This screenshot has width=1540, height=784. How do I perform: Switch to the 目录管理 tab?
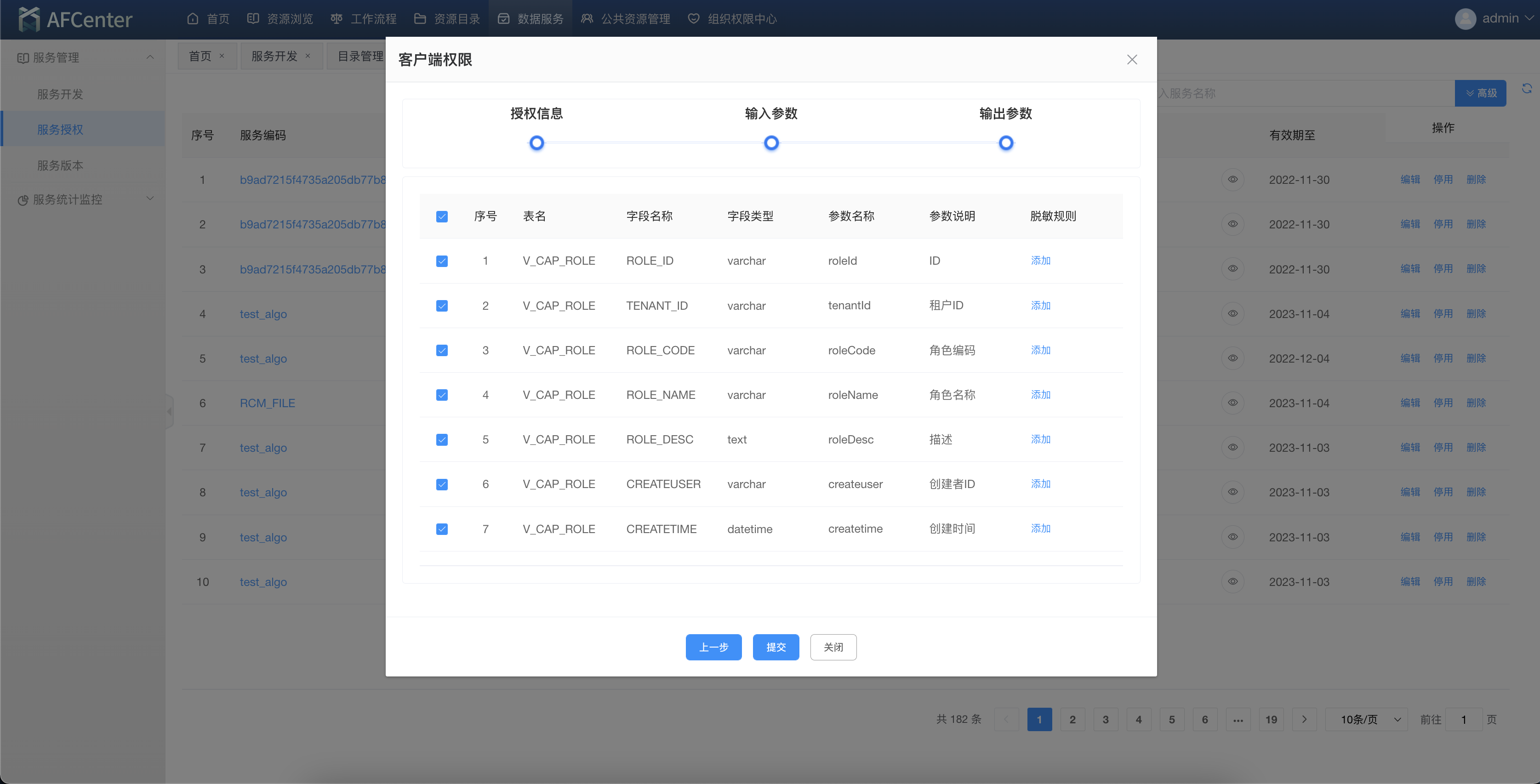pos(360,56)
